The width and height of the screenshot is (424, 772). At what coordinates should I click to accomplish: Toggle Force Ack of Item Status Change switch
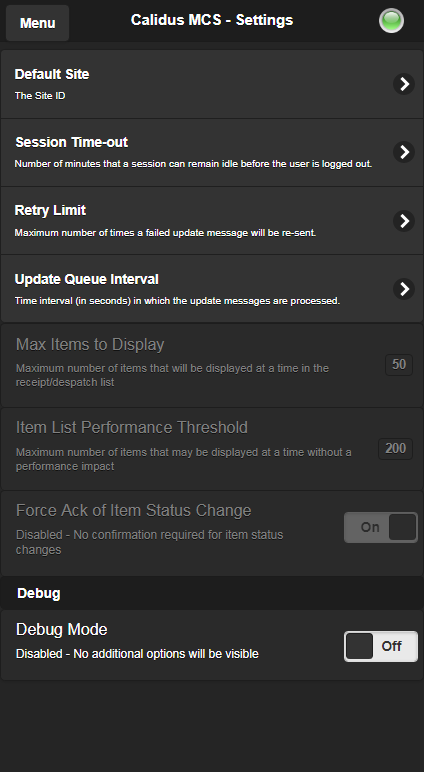coord(381,527)
